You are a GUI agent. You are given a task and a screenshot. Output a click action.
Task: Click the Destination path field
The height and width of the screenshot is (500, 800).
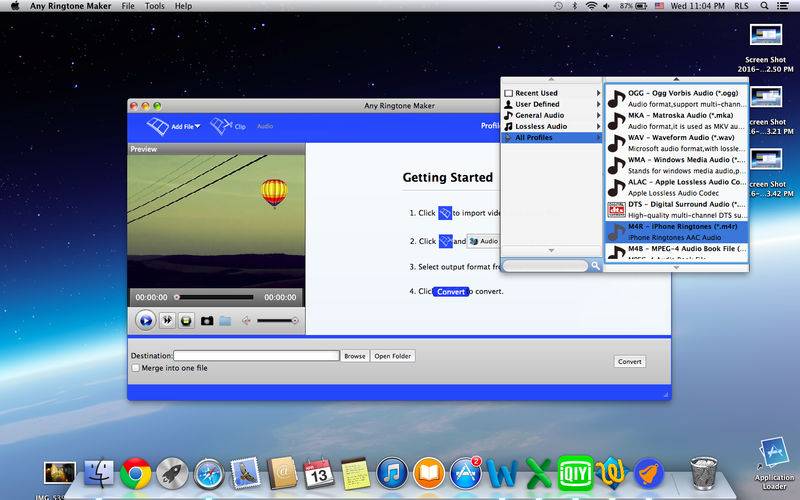tap(256, 356)
